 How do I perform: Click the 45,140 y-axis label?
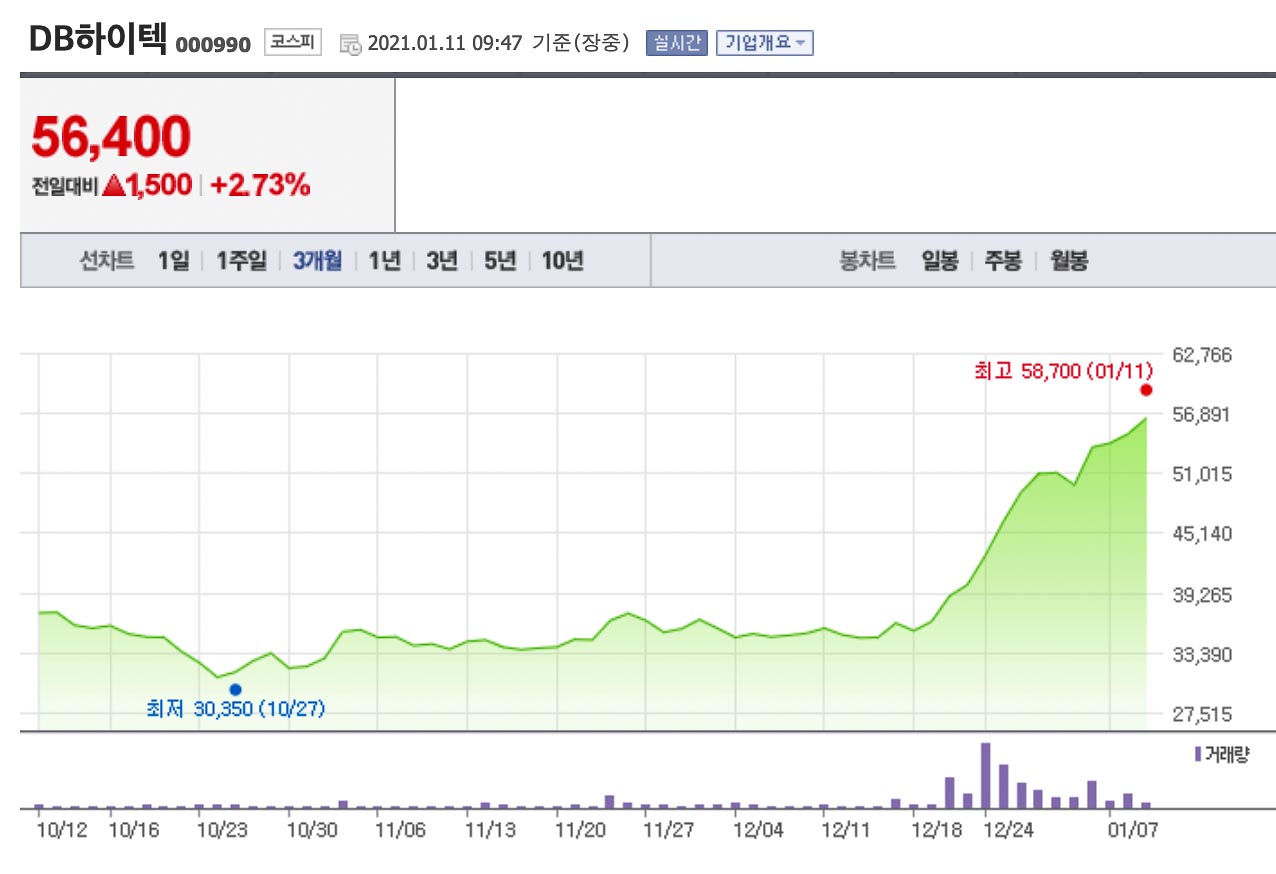click(x=1204, y=533)
